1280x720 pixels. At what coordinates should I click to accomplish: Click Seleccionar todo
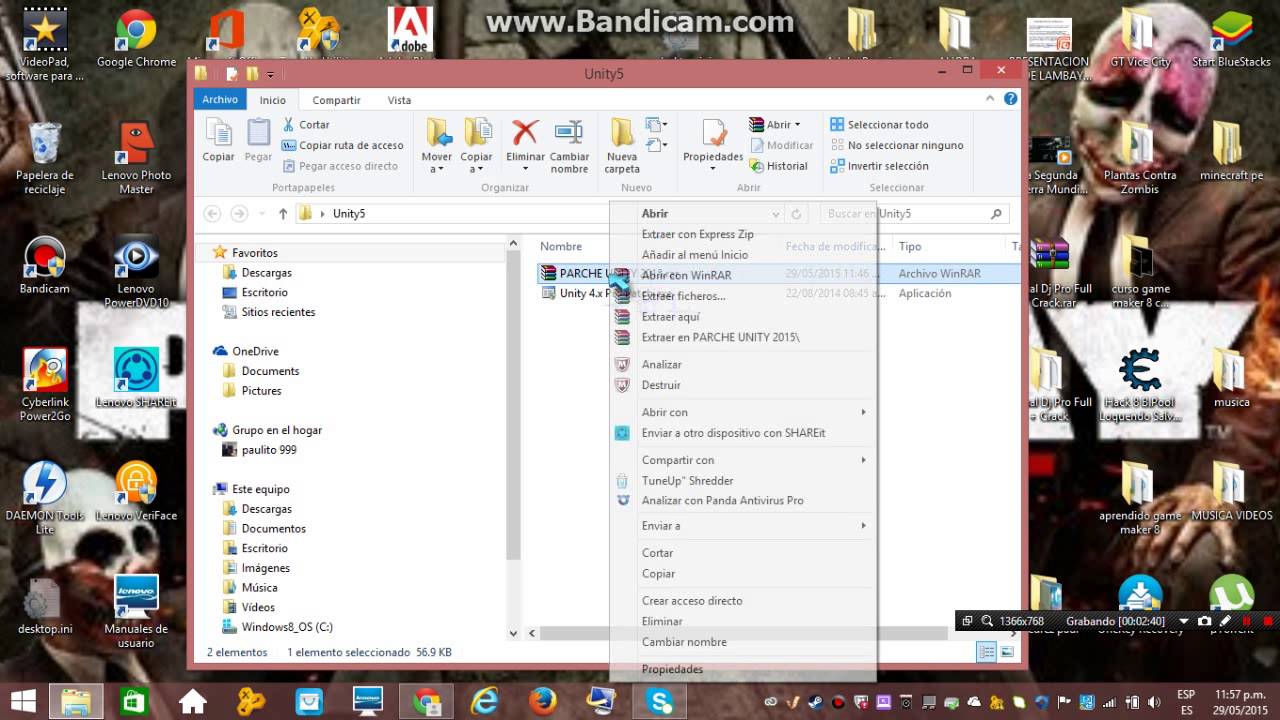tap(879, 125)
